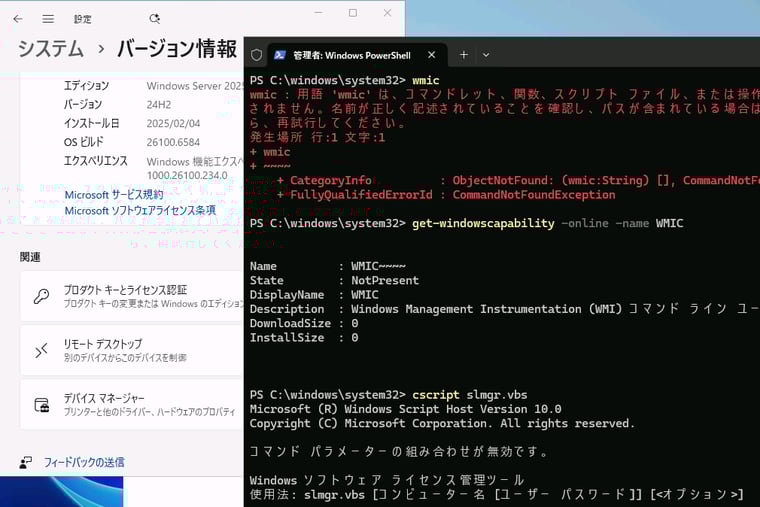This screenshot has width=760, height=507.
Task: Open the Settings hamburger navigation menu
Action: [48, 19]
